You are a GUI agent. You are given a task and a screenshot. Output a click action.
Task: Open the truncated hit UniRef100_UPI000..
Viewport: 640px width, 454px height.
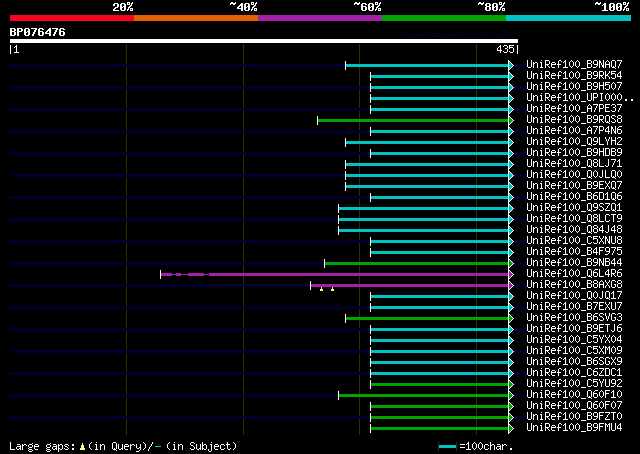click(x=580, y=97)
